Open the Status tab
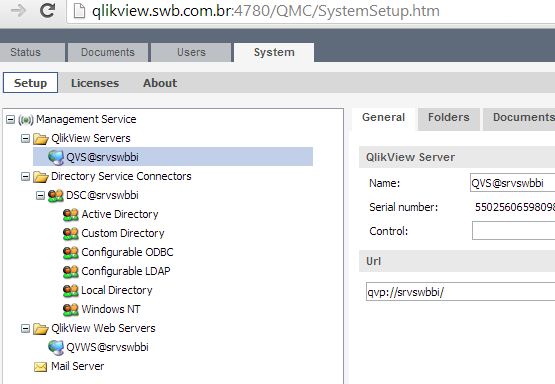The width and height of the screenshot is (555, 384). click(x=32, y=52)
